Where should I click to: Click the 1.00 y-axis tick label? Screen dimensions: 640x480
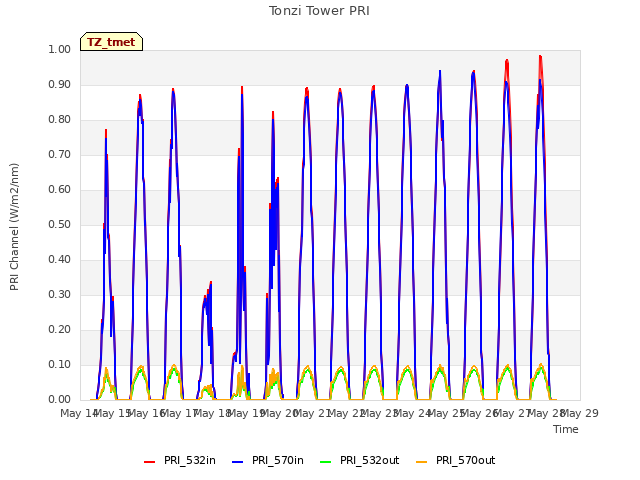click(x=60, y=49)
